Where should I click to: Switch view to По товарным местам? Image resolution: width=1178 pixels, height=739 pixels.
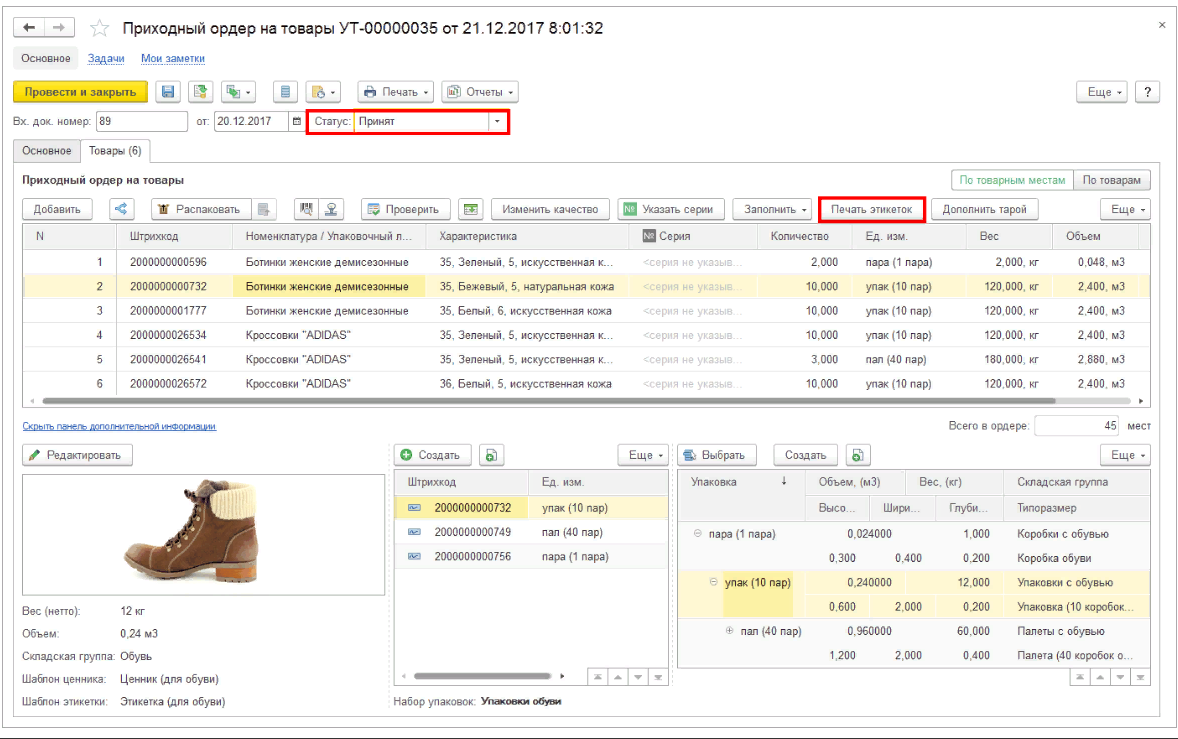[x=1011, y=180]
